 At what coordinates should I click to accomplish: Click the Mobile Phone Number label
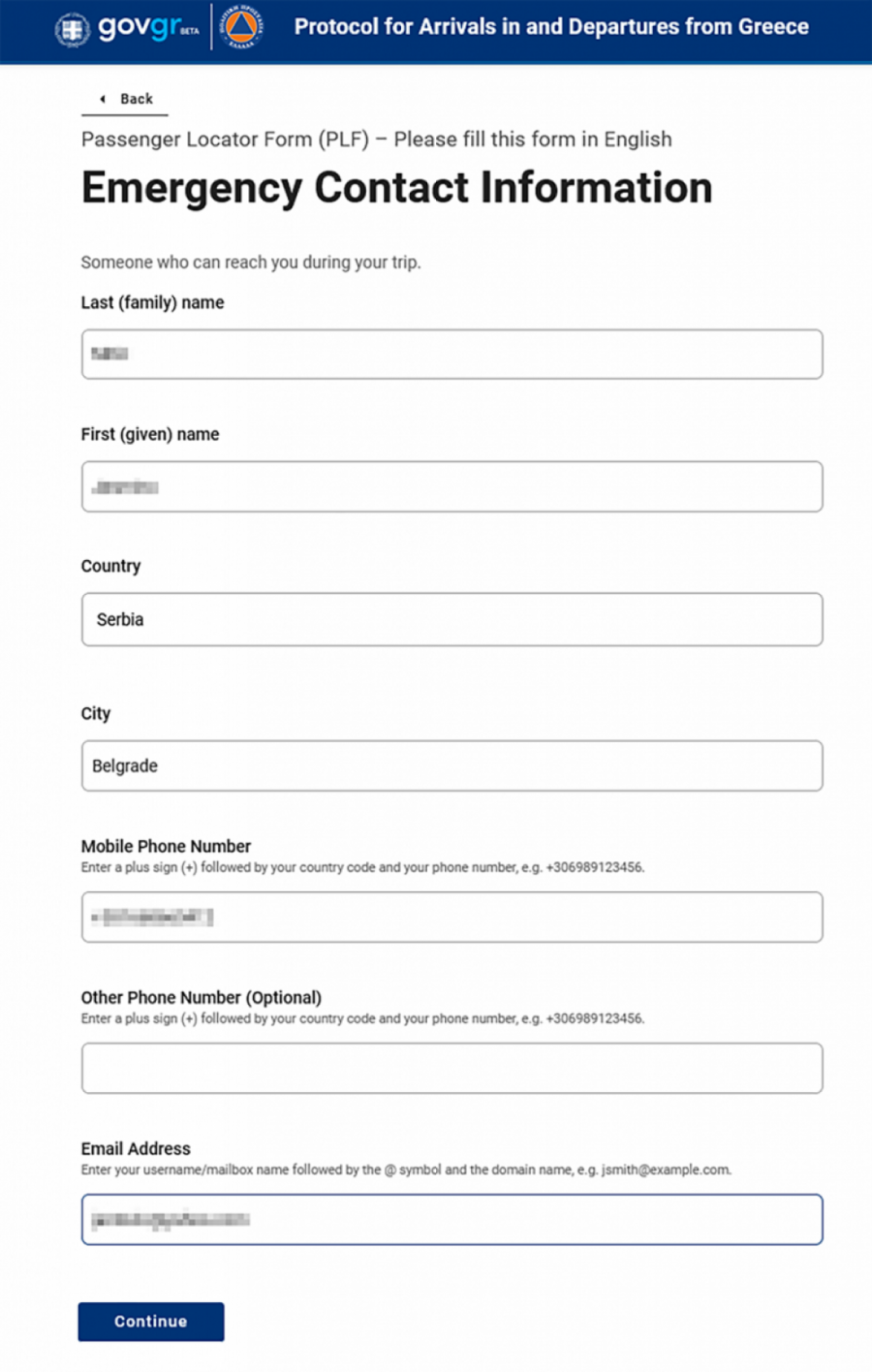[166, 846]
